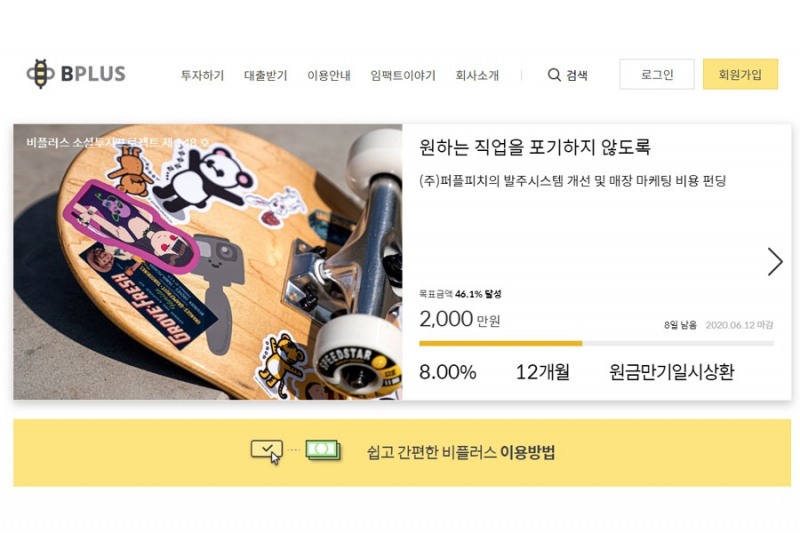This screenshot has width=800, height=533.
Task: Click the yellow 회원가입 button
Action: (740, 74)
